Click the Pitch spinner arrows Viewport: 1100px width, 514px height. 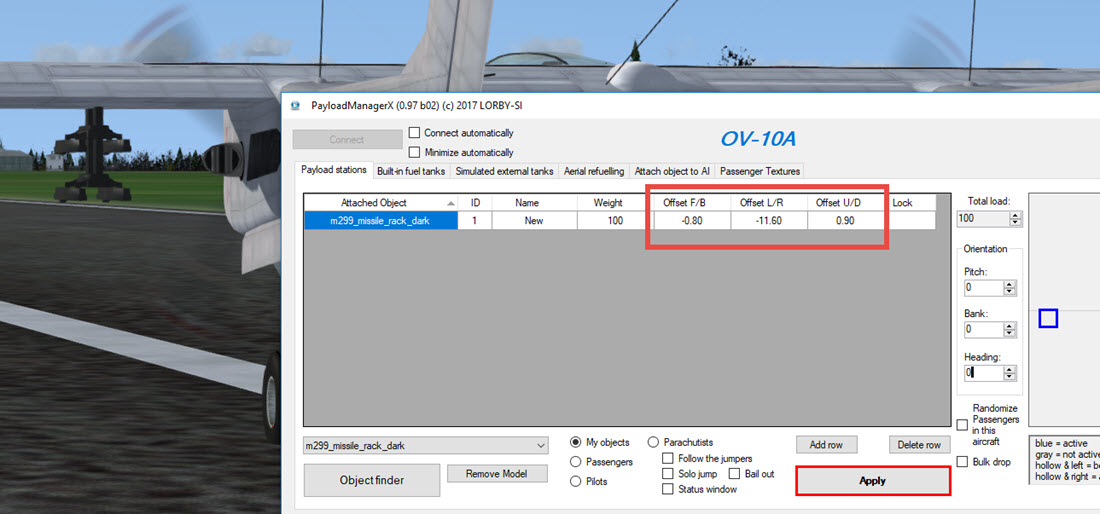[1009, 288]
